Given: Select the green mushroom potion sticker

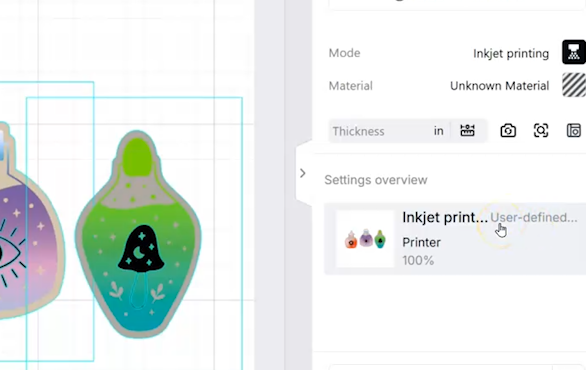Looking at the screenshot, I should pos(138,234).
